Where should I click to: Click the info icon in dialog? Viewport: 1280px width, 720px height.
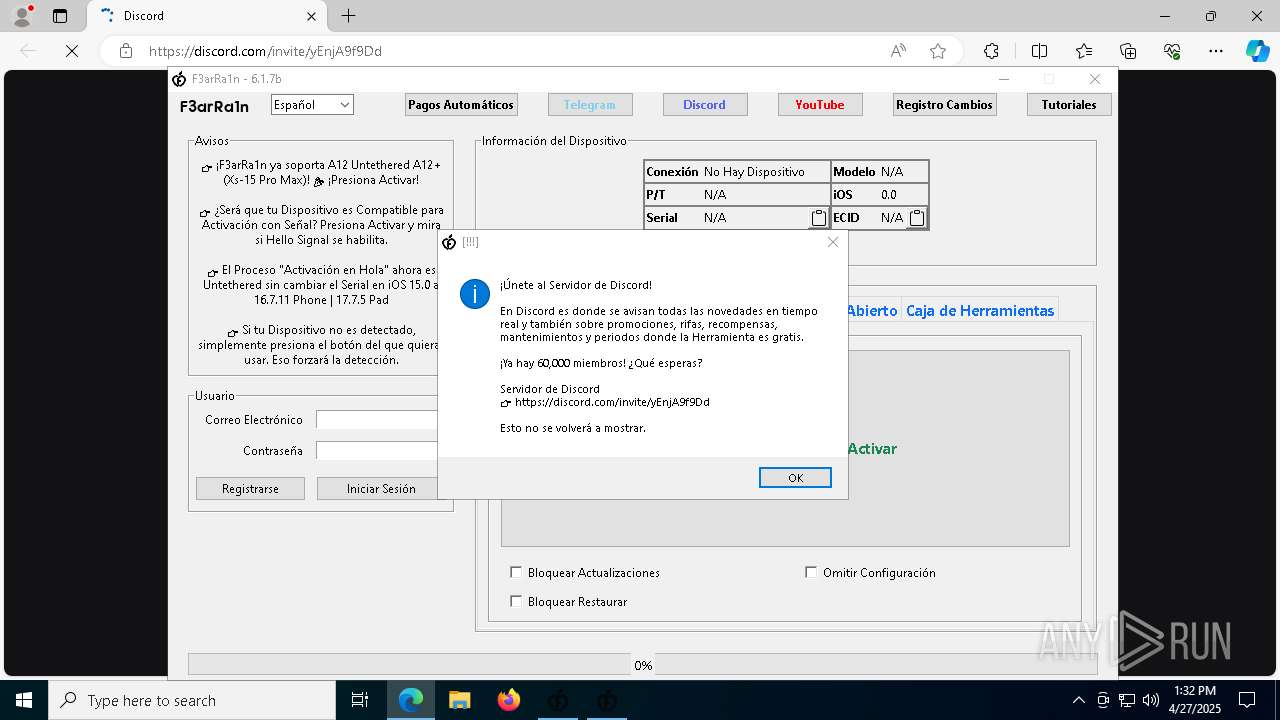click(x=474, y=294)
